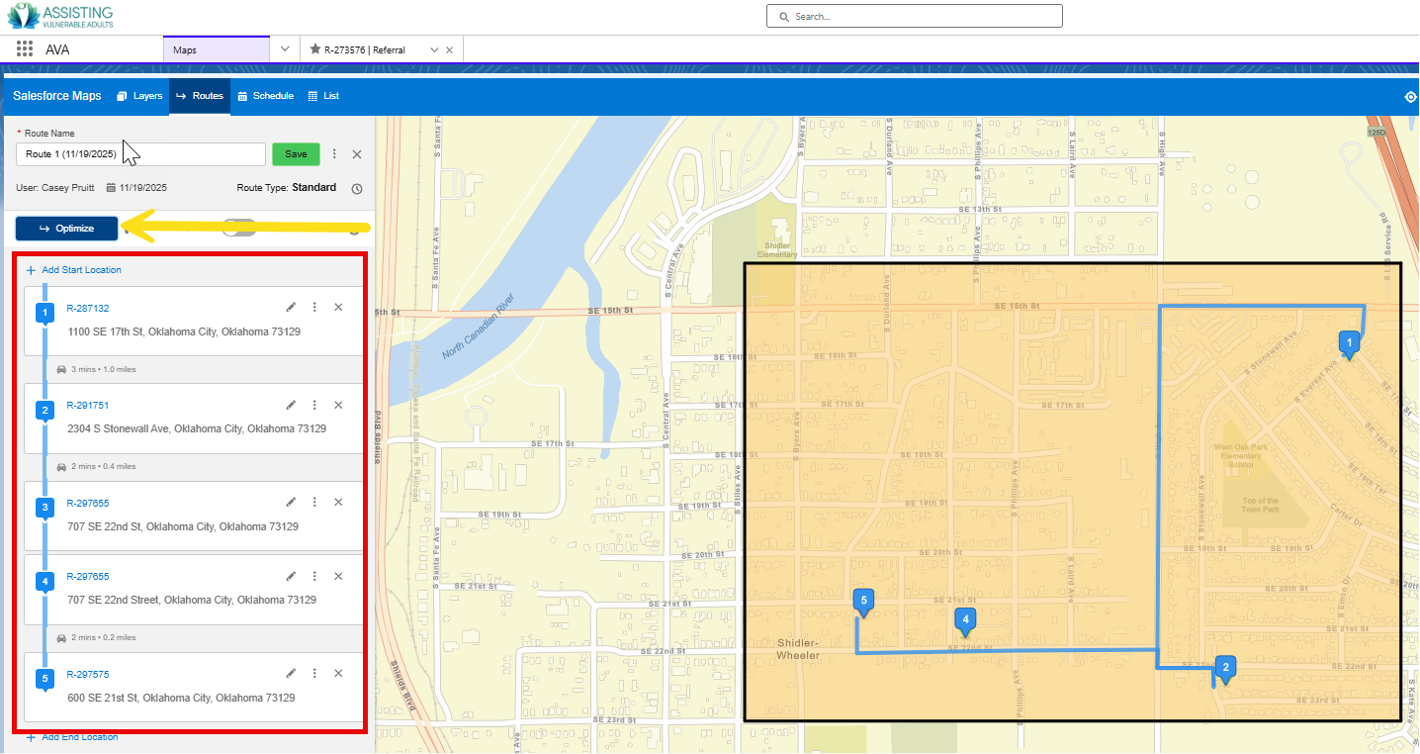Click Add Start Location

[x=74, y=270]
